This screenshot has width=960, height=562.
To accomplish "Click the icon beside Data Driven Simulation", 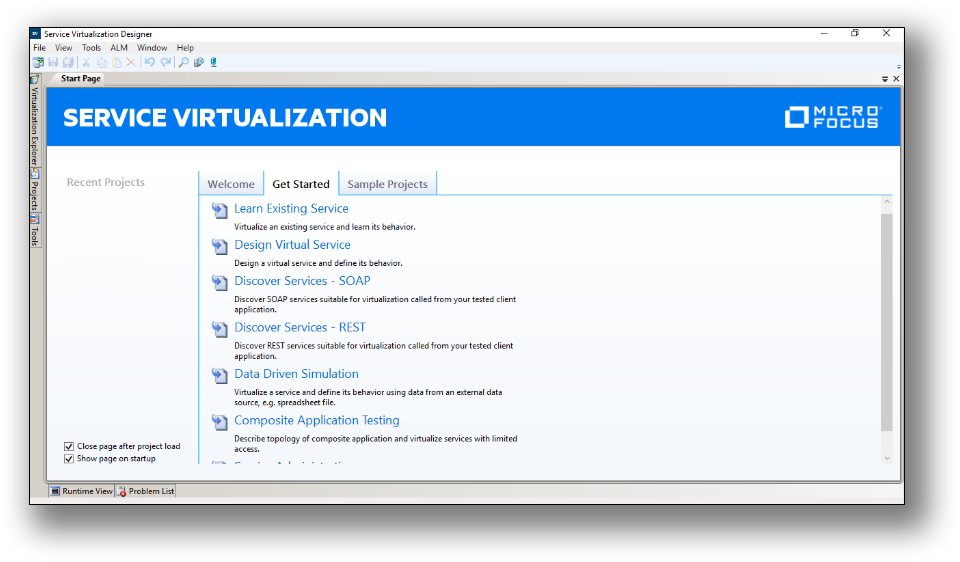I will [x=219, y=376].
